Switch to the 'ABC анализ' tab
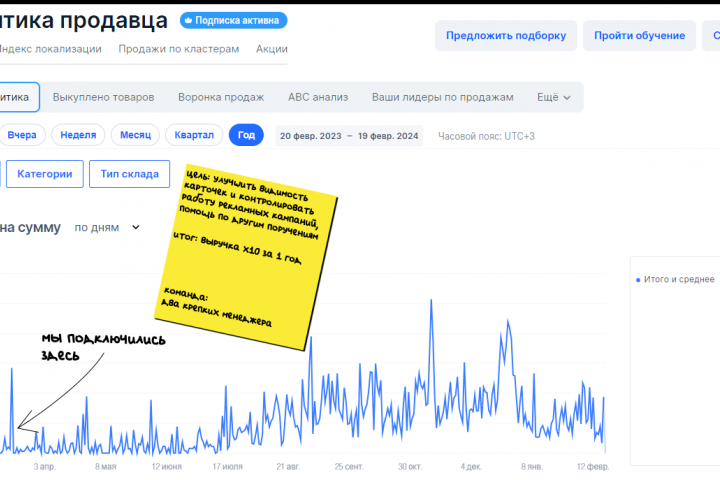Image resolution: width=720 pixels, height=480 pixels. point(318,97)
